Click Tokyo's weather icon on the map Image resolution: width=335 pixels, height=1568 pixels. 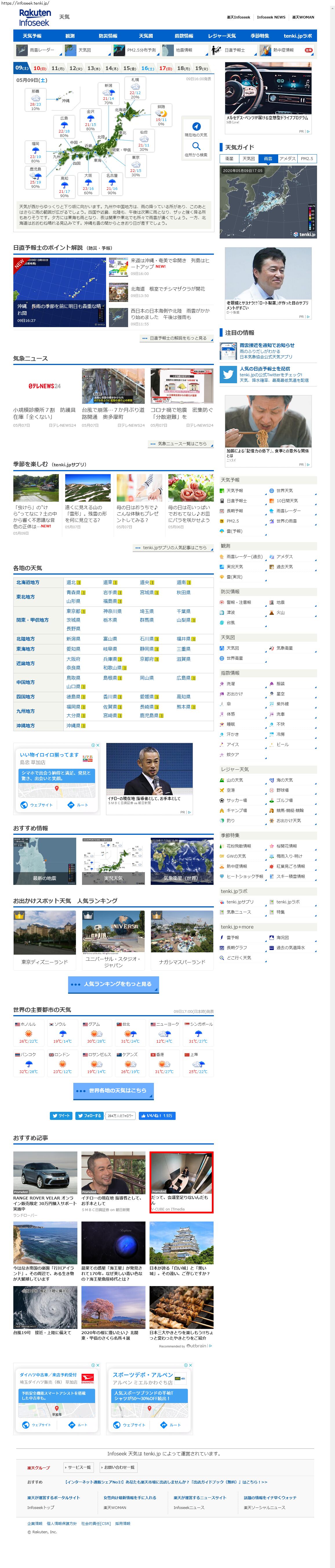(x=136, y=164)
